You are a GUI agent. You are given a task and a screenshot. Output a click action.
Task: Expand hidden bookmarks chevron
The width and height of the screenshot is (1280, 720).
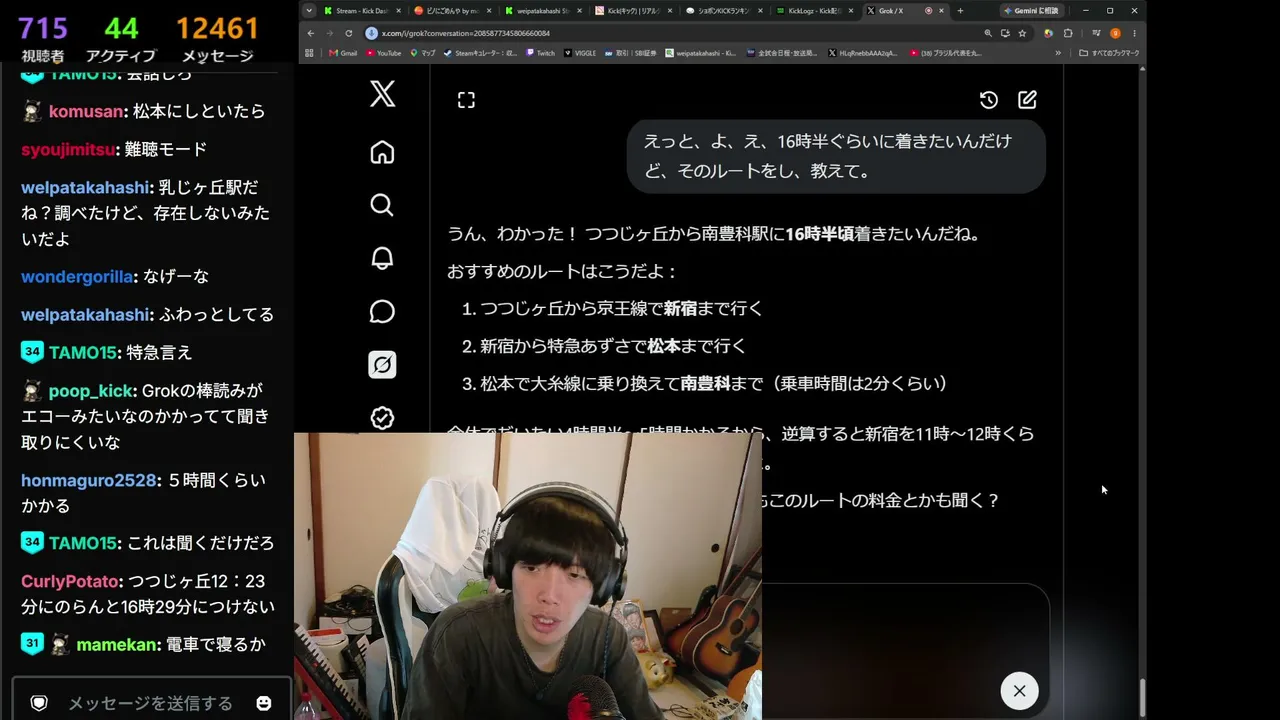click(x=1058, y=53)
